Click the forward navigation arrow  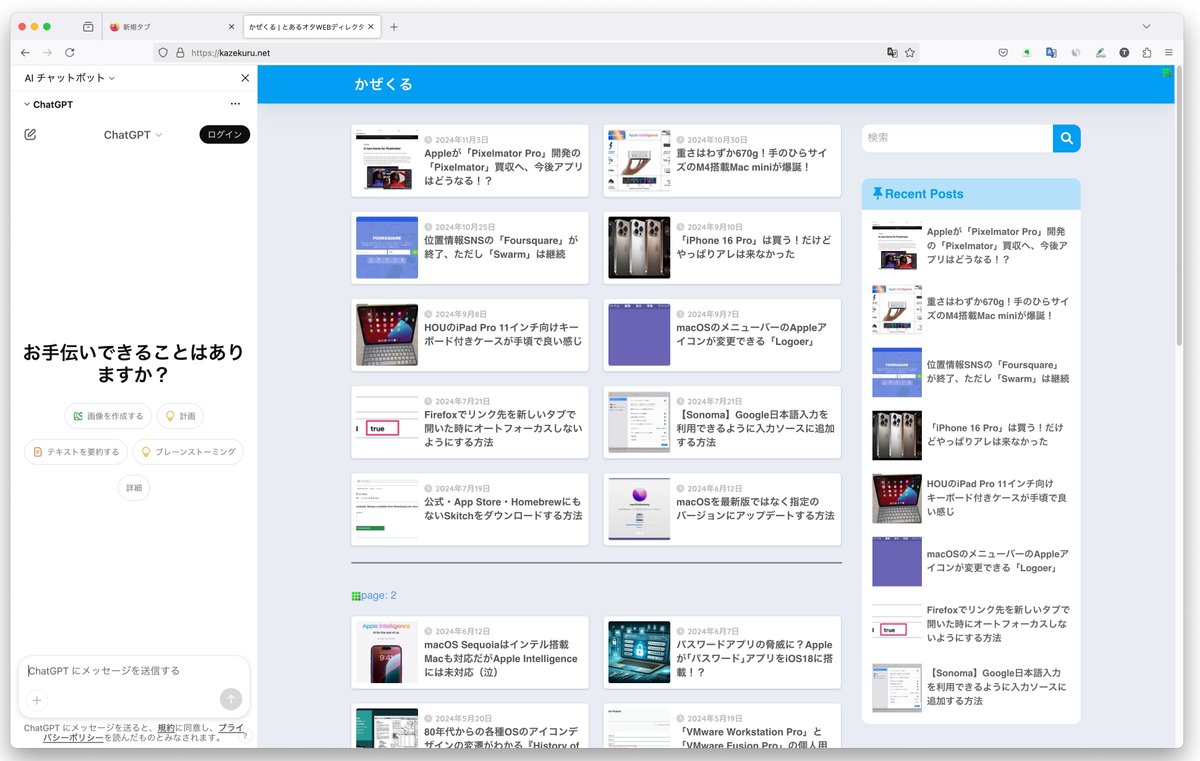click(47, 52)
